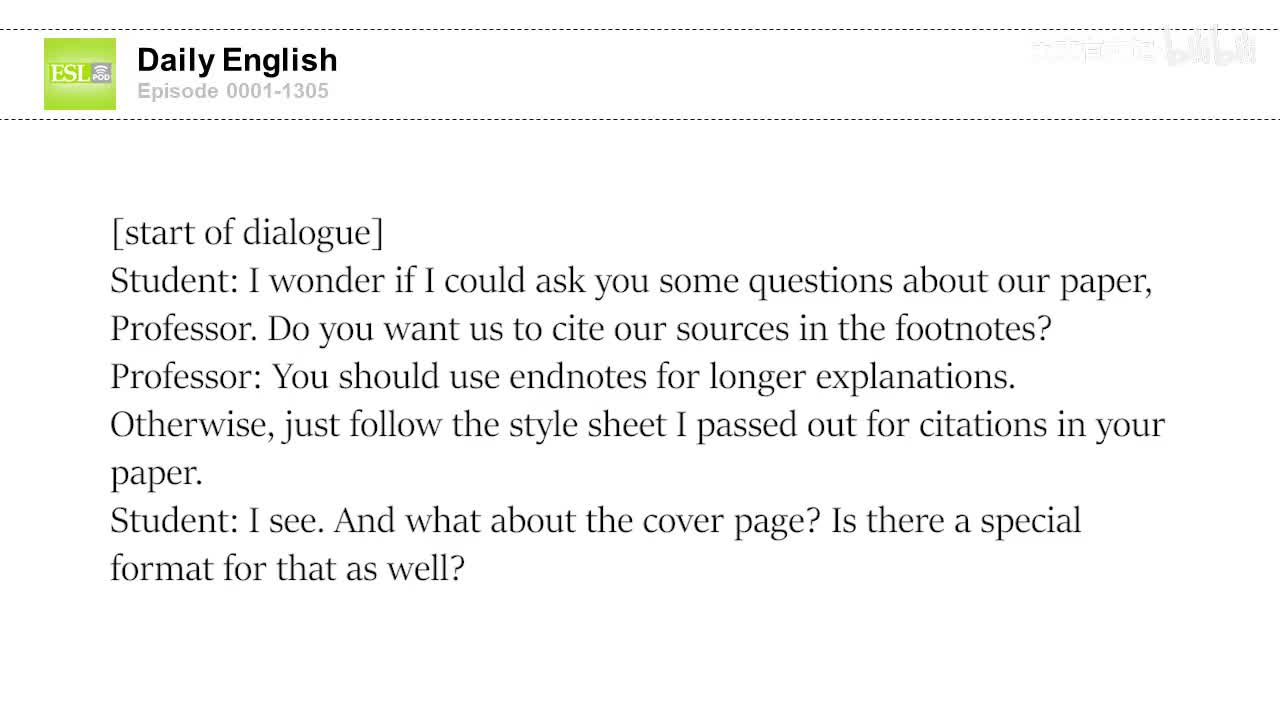Click the bilibili watermark logo
Screen dimensions: 1280x720
coord(1211,49)
